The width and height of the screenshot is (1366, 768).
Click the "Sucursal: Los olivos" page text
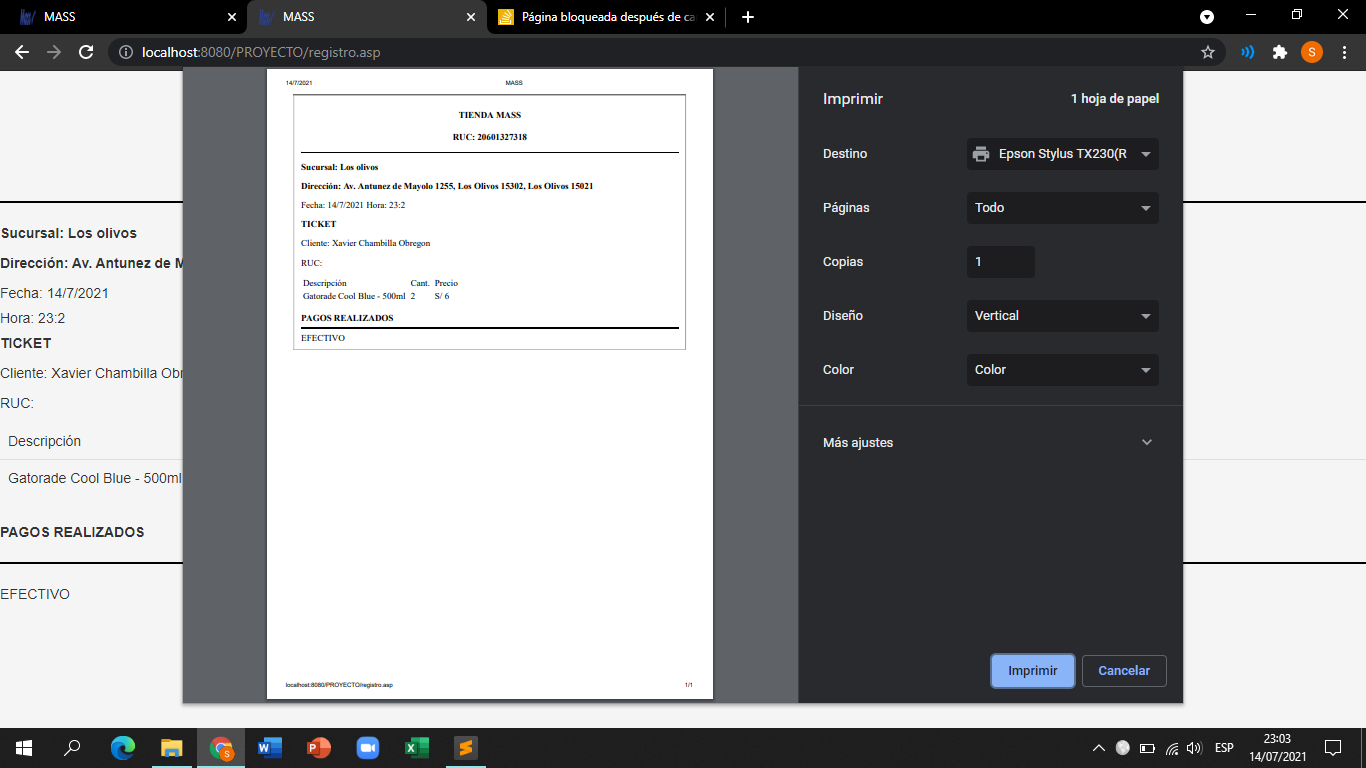(69, 233)
